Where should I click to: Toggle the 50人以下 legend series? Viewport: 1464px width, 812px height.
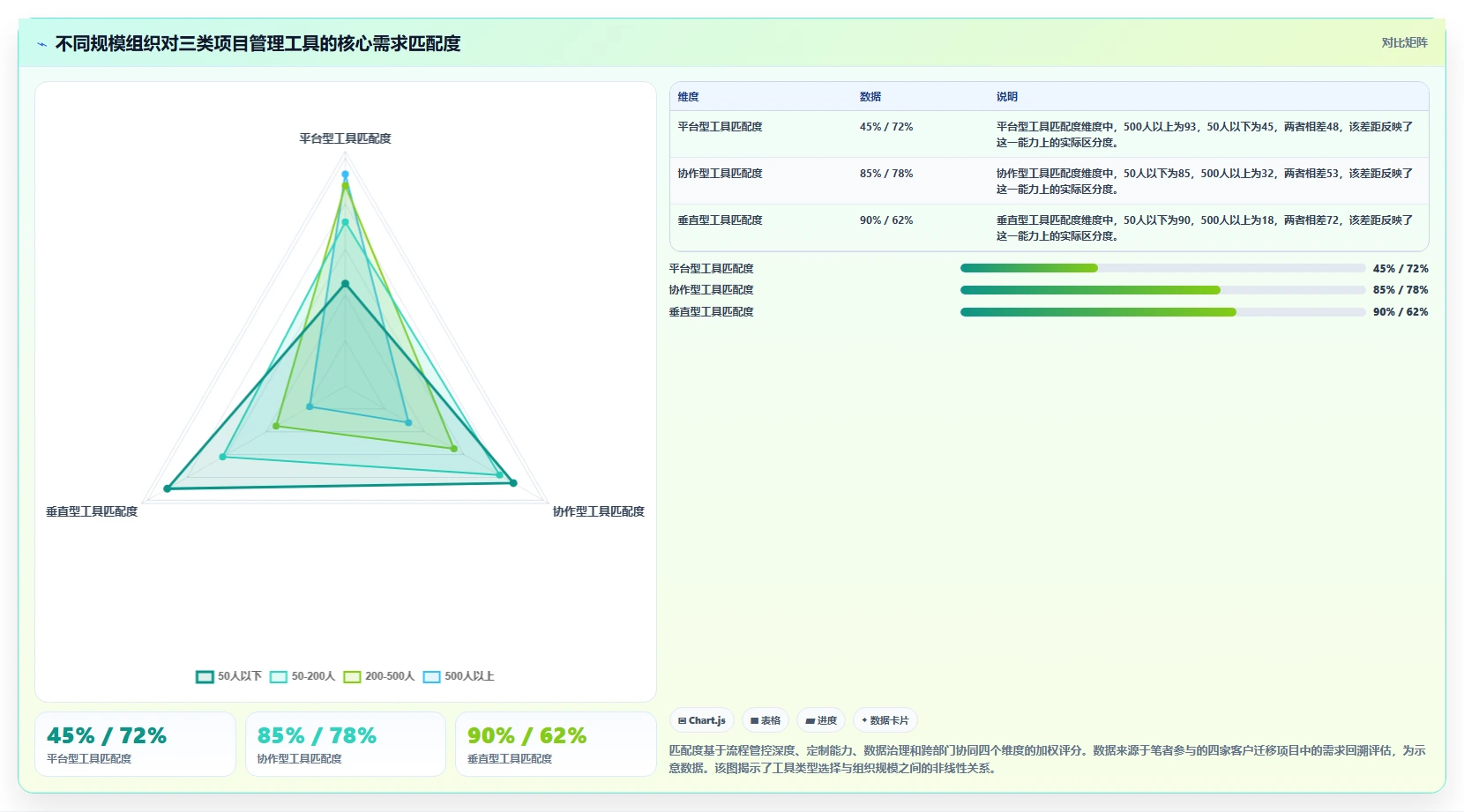(228, 676)
